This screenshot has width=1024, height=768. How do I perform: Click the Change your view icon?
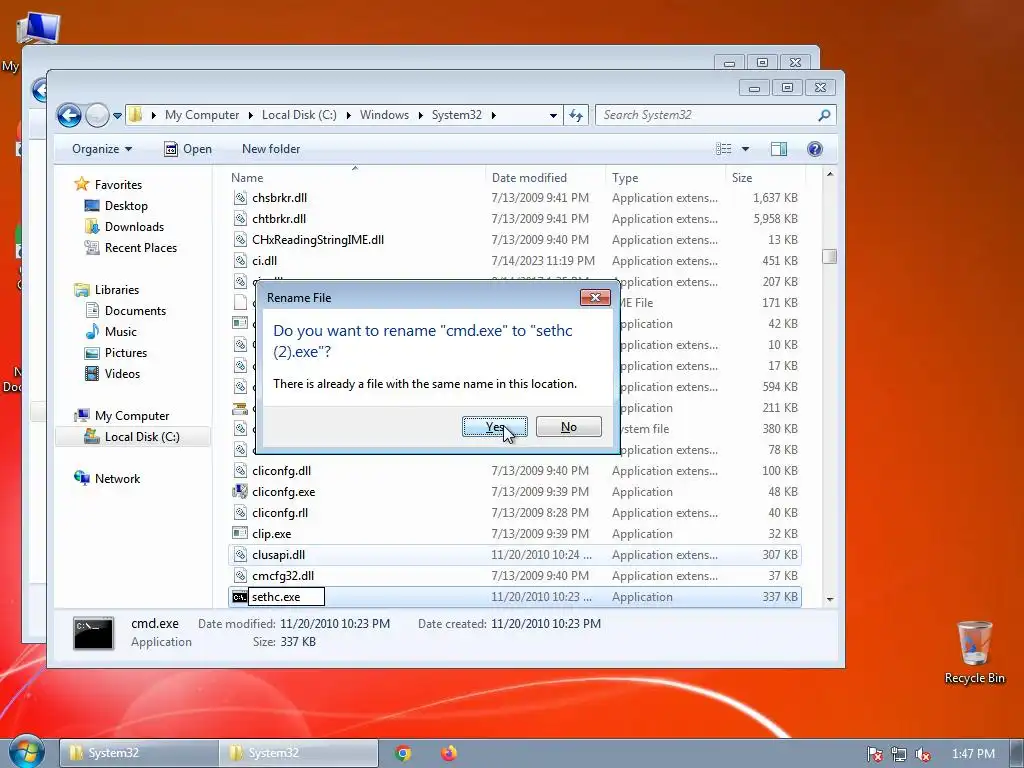pyautogui.click(x=724, y=149)
